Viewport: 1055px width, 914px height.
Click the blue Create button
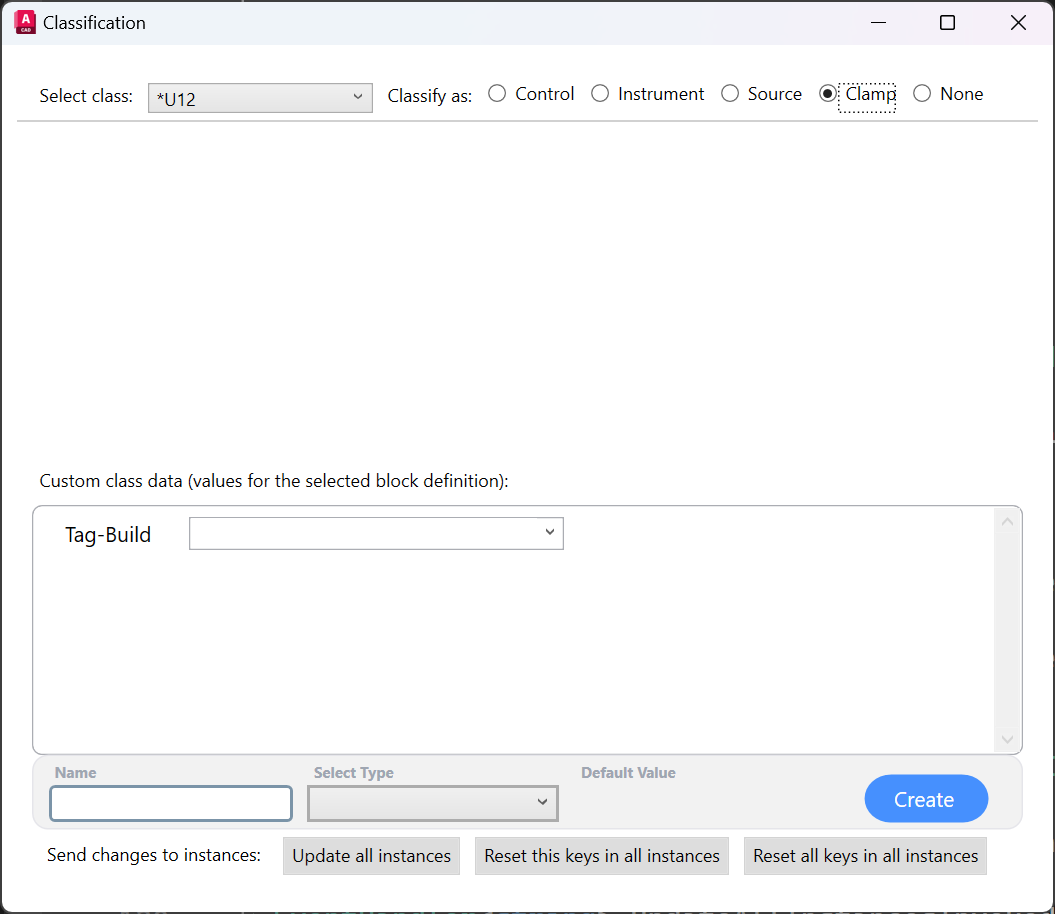926,799
